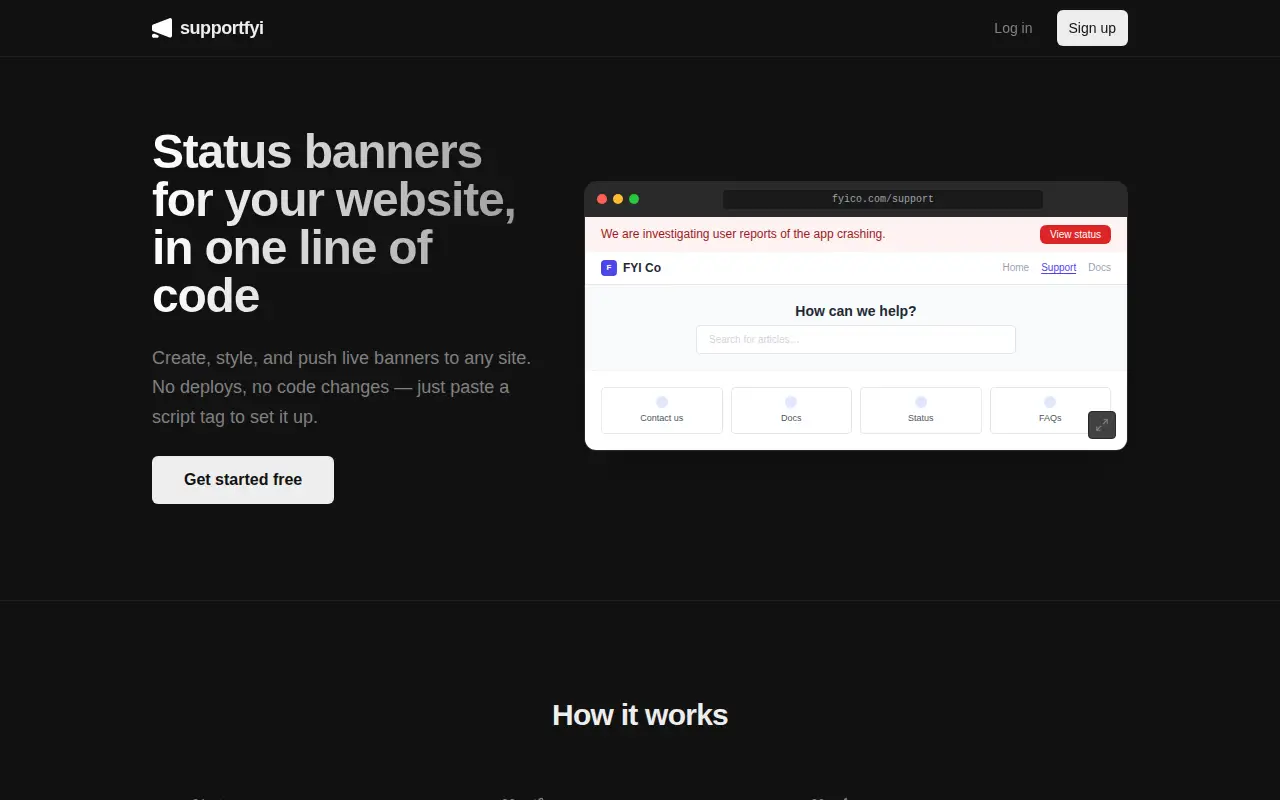
Task: Click the How can we help? heading
Action: (x=856, y=311)
